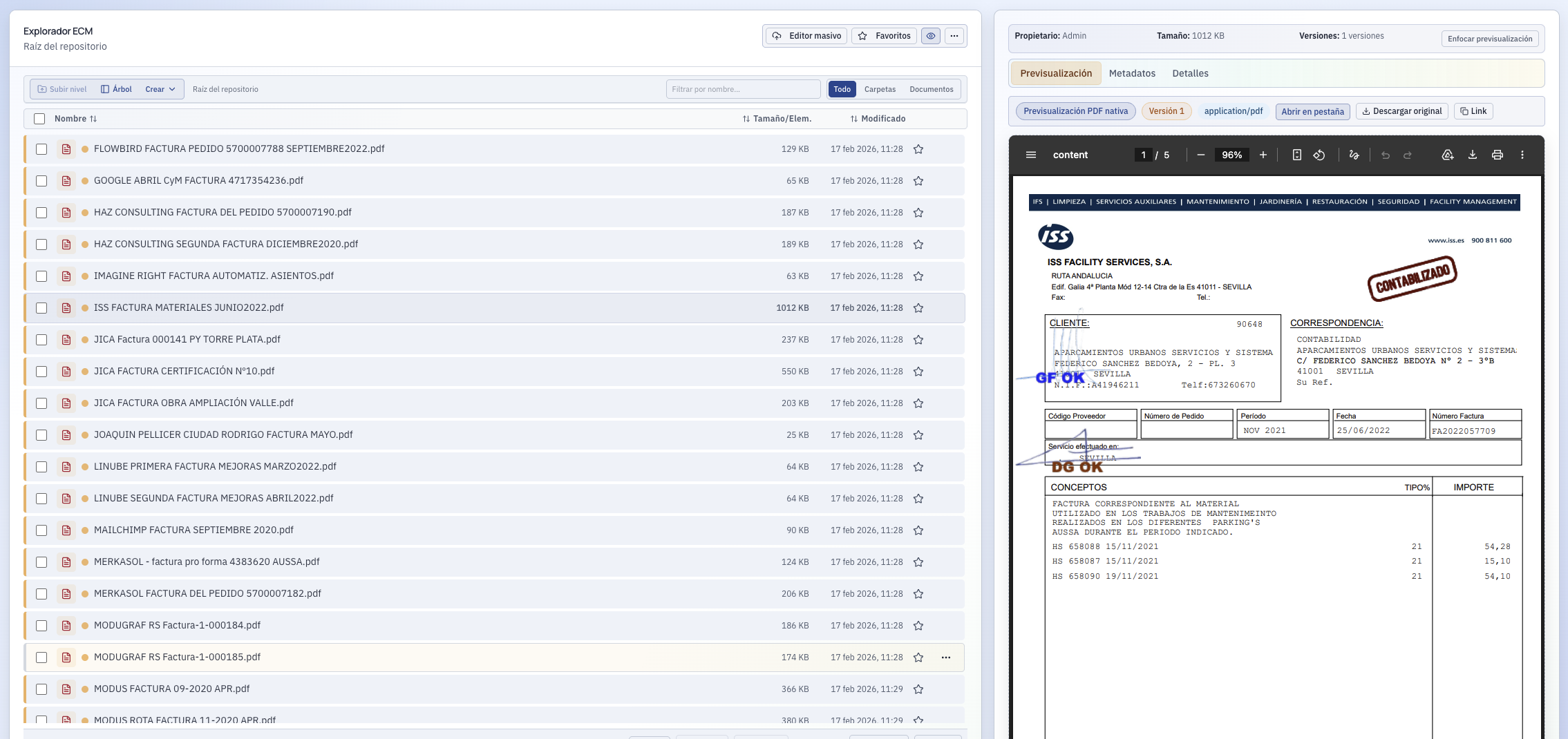Click the add to Drive icon
This screenshot has width=1568, height=739.
[1448, 155]
